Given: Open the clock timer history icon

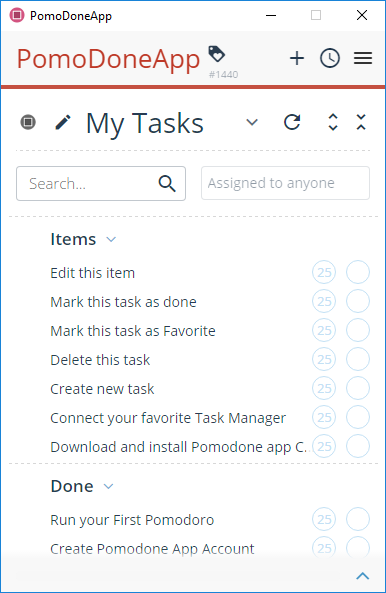Looking at the screenshot, I should click(x=330, y=58).
